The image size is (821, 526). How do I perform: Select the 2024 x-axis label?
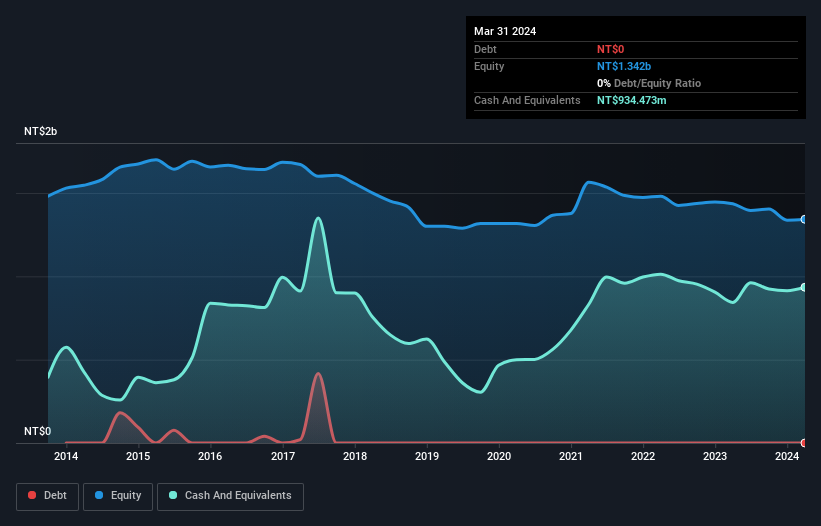[x=787, y=456]
